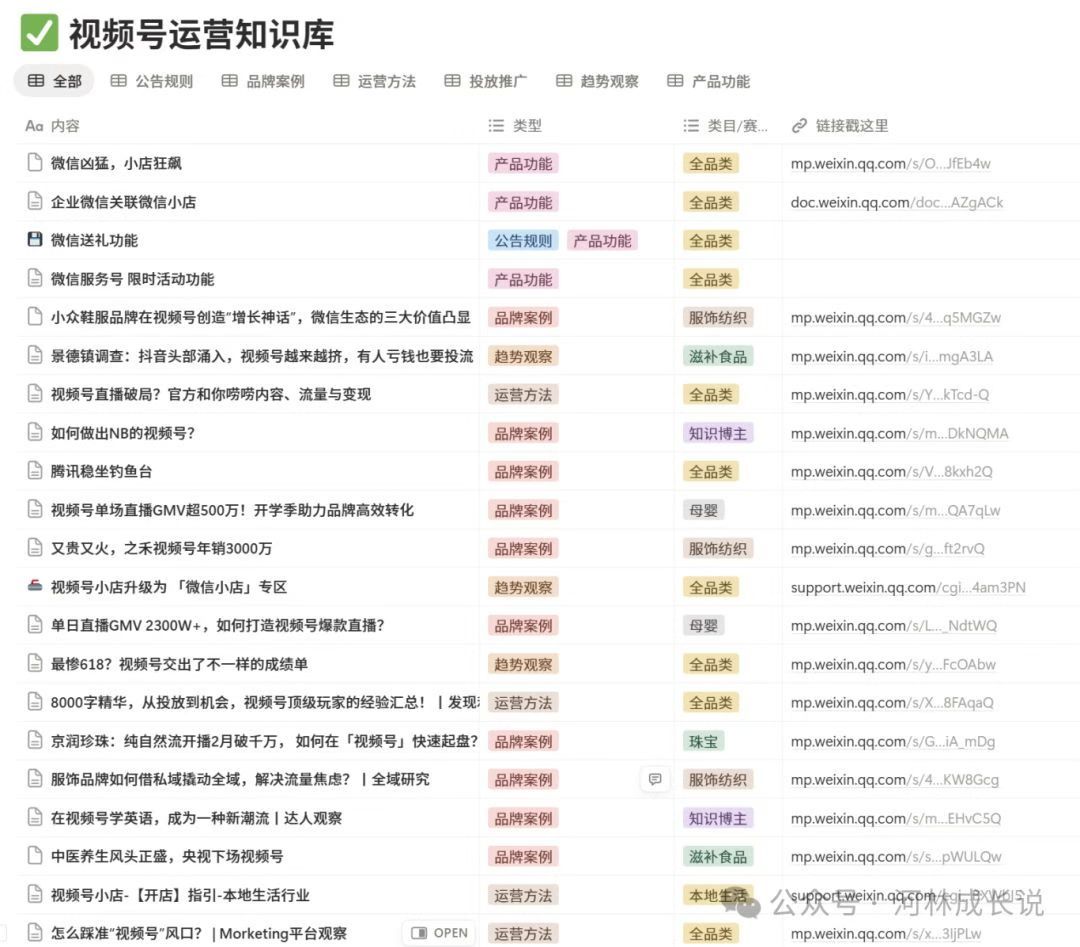
Task: Open link mp.weixin.qq.com/s/O...JfEb4w
Action: coord(891,163)
